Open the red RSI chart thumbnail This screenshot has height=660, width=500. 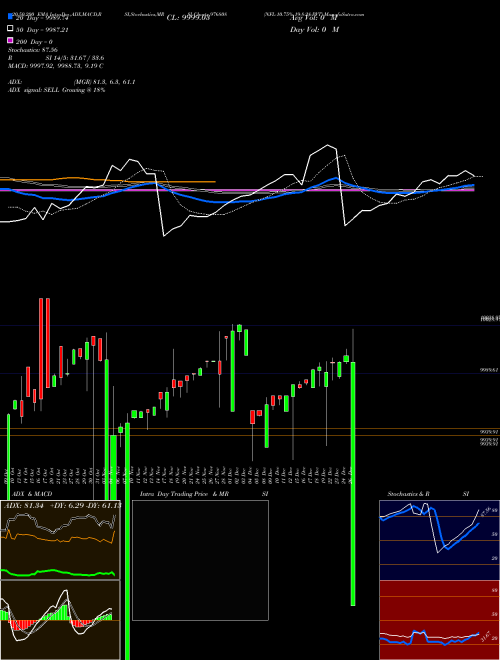[439, 620]
